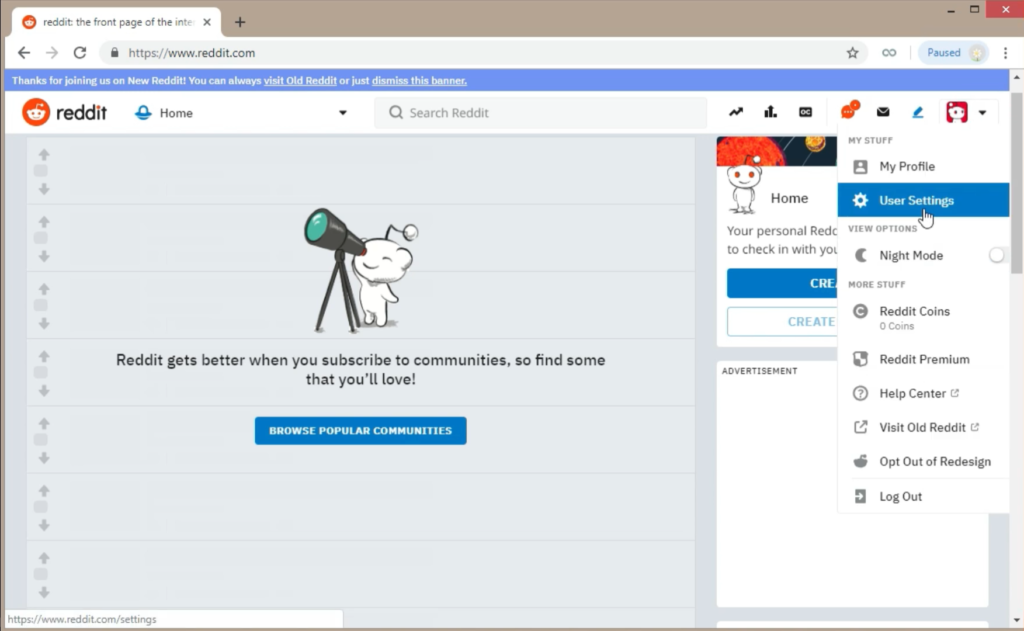The width and height of the screenshot is (1024, 631).
Task: Open the Chrome three-dot menu
Action: pos(1006,53)
